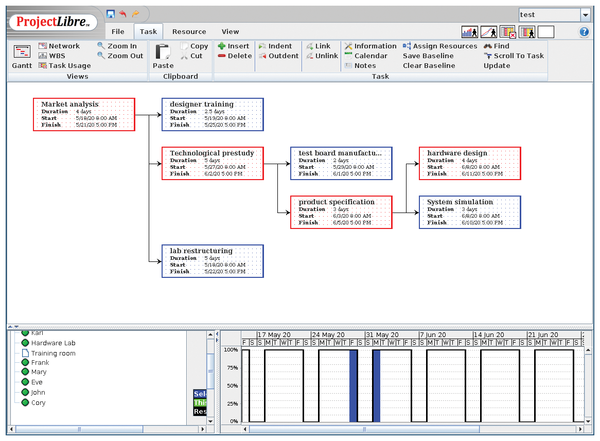Select the designer training task node
The width and height of the screenshot is (600, 441).
212,114
